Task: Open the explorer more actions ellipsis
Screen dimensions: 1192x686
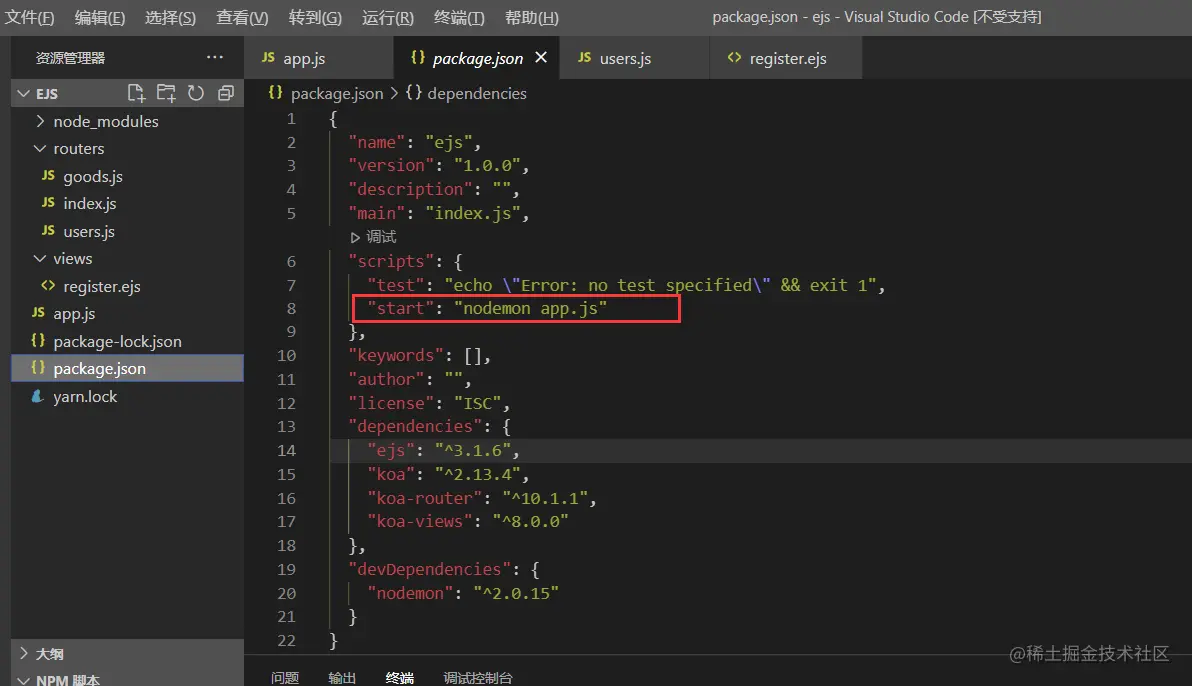Action: 215,57
